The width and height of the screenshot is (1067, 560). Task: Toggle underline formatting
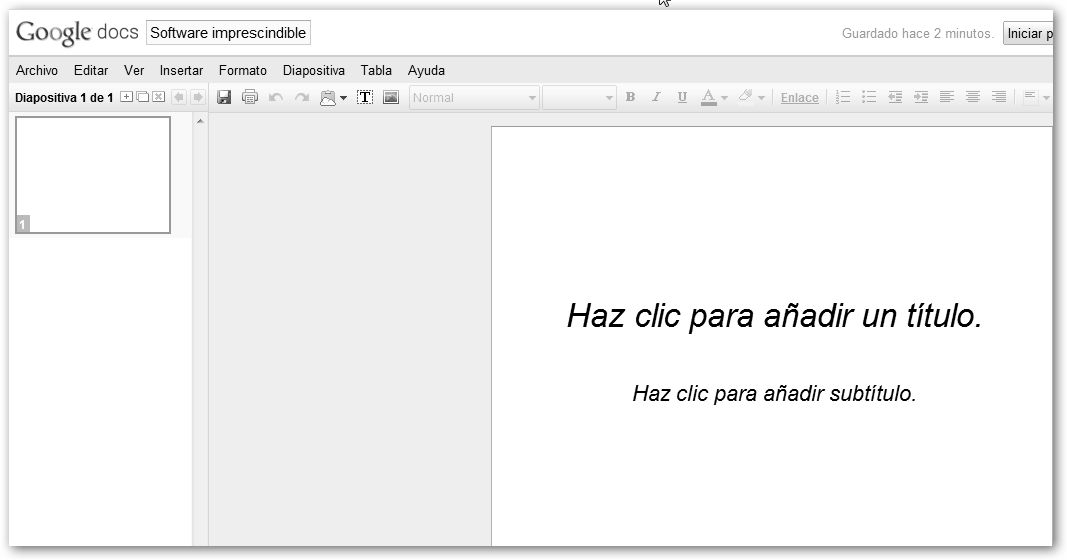682,97
